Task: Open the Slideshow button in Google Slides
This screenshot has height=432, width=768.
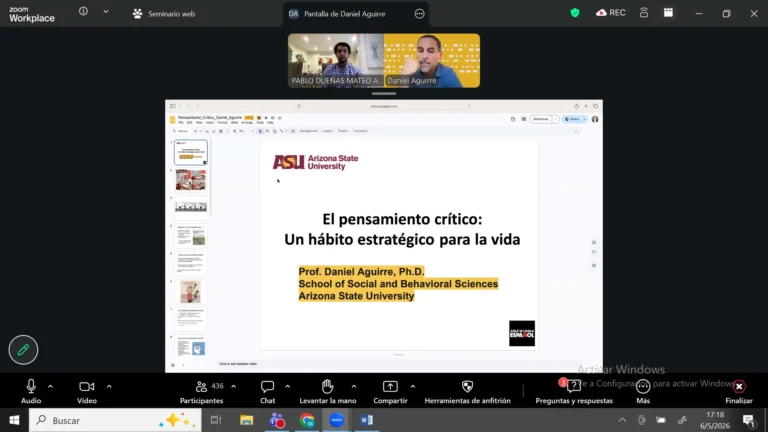Action: (541, 119)
